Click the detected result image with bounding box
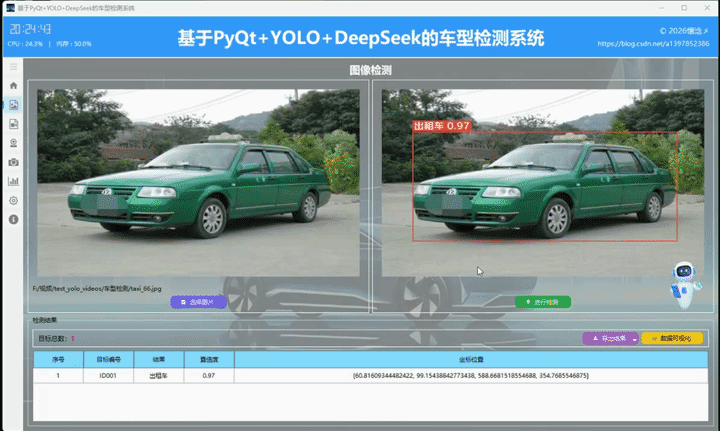The width and height of the screenshot is (720, 431). (x=543, y=183)
